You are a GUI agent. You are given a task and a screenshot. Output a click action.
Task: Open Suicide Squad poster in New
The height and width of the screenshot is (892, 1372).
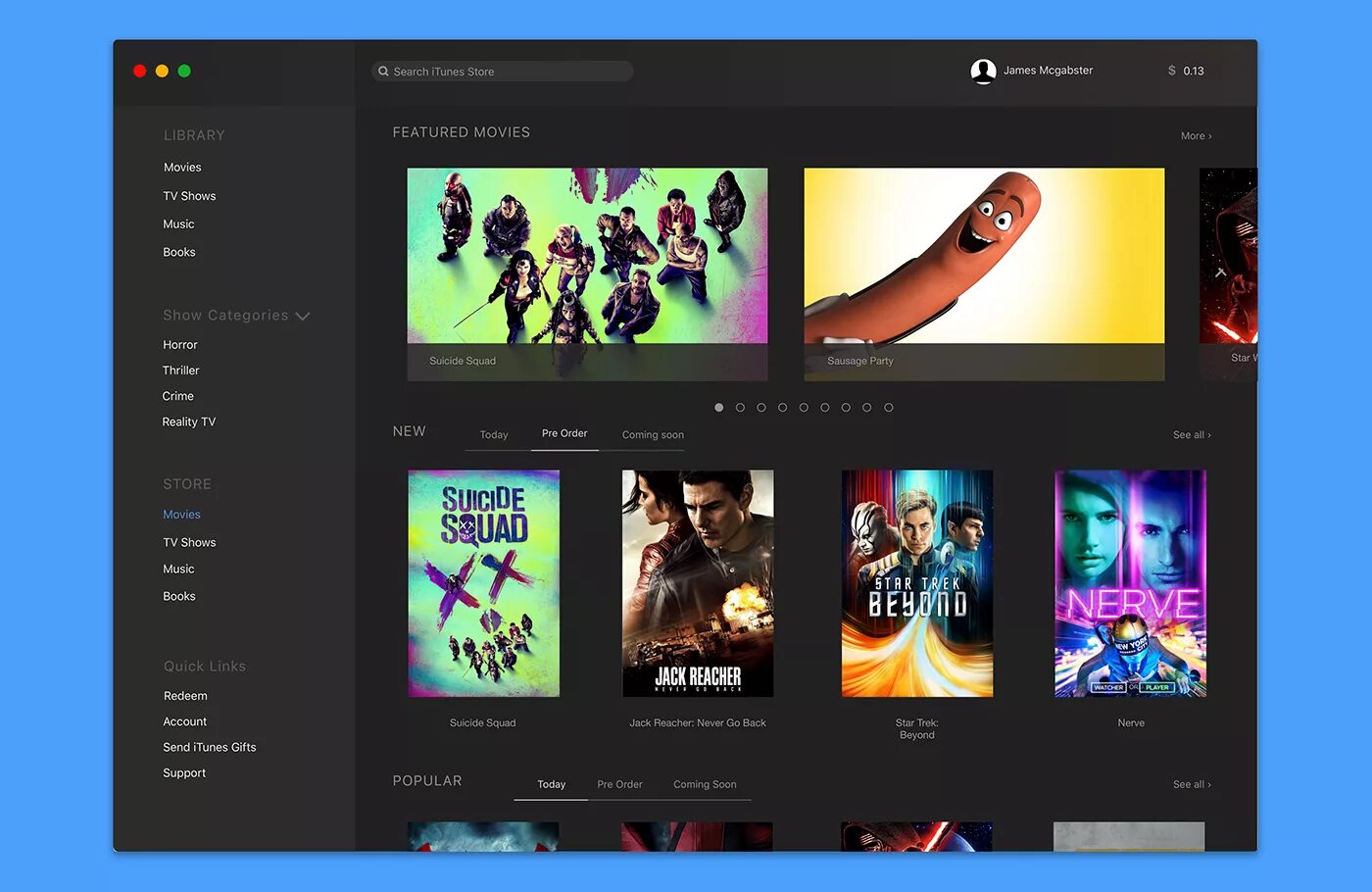click(484, 583)
